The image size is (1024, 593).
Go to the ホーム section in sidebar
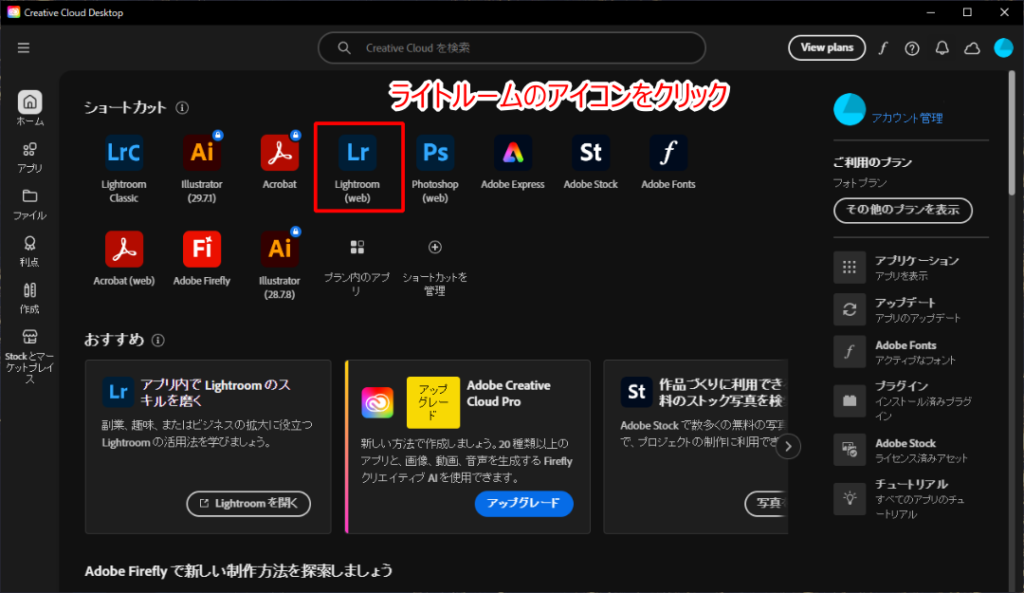(29, 108)
